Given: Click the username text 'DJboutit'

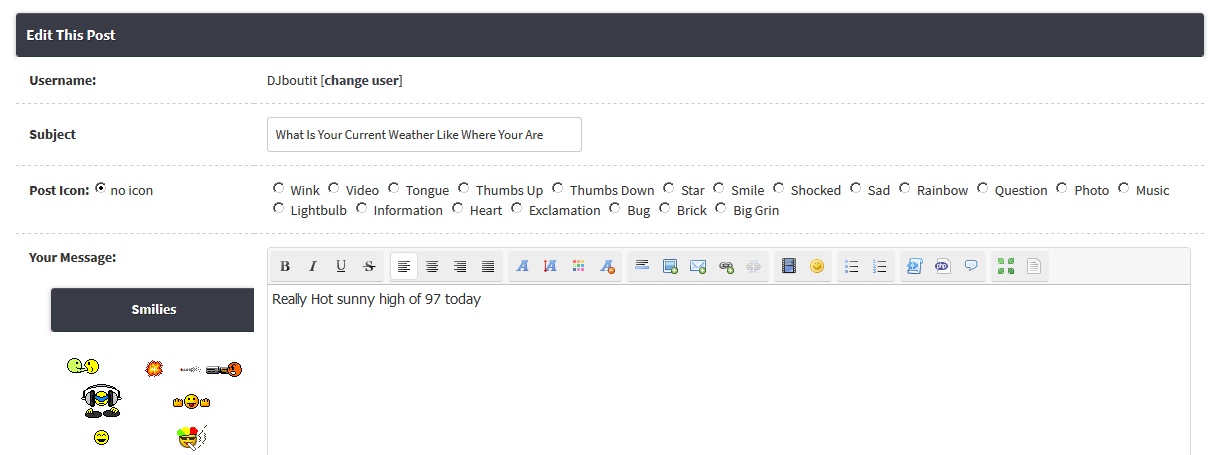Looking at the screenshot, I should (292, 80).
